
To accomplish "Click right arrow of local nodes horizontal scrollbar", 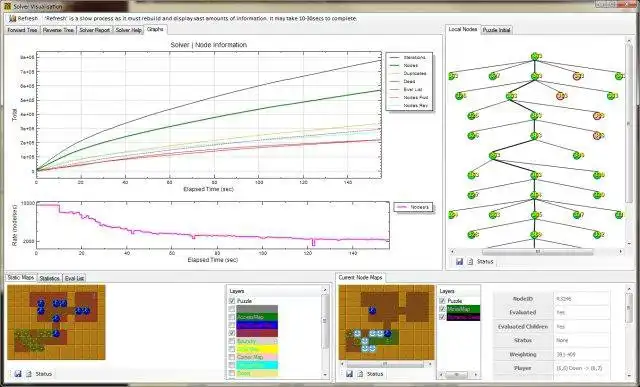I will [621, 251].
